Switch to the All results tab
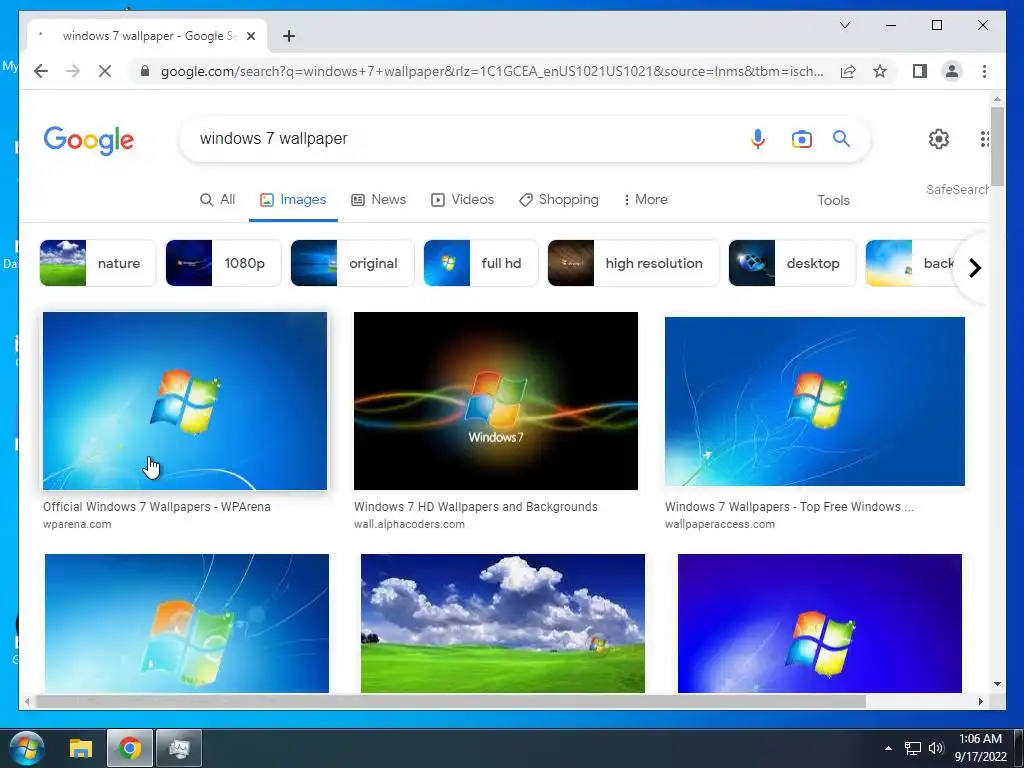The width and height of the screenshot is (1024, 768). pyautogui.click(x=217, y=200)
